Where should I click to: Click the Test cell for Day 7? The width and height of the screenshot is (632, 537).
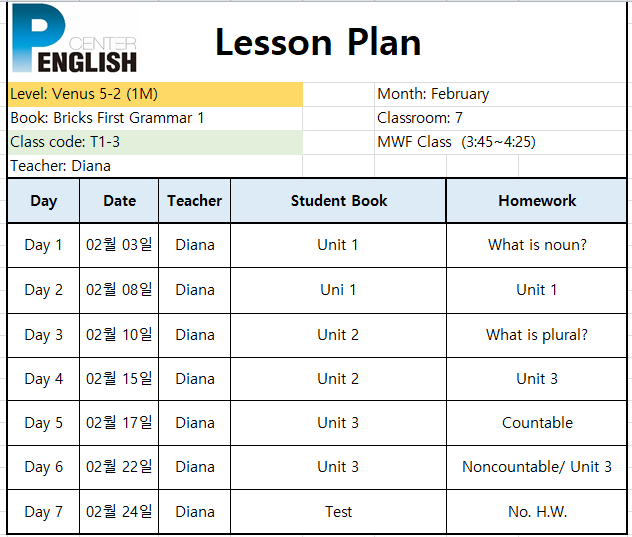point(339,512)
